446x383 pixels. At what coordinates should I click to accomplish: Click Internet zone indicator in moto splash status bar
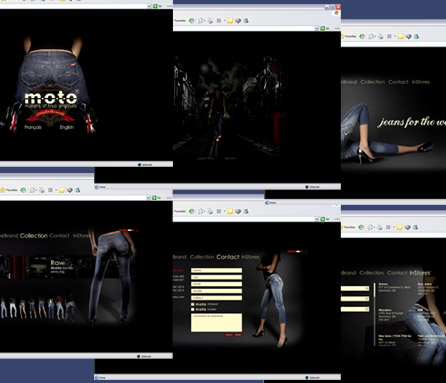click(145, 165)
